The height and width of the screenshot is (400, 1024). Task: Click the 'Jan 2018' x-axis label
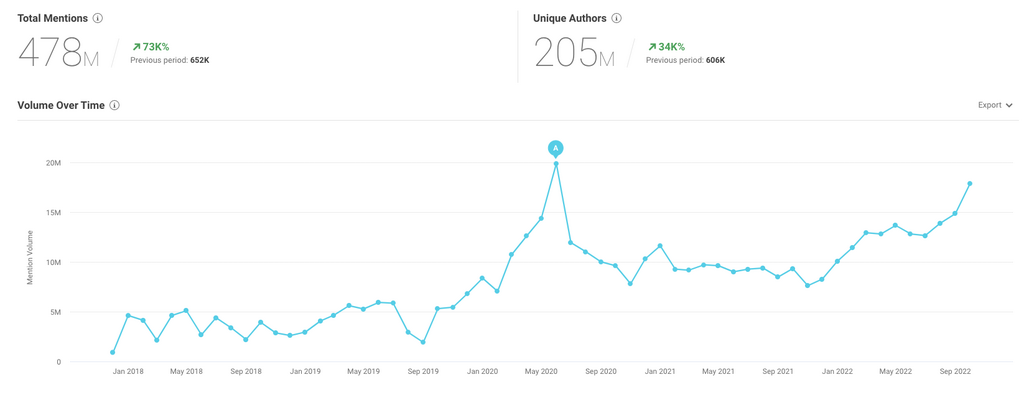click(128, 372)
